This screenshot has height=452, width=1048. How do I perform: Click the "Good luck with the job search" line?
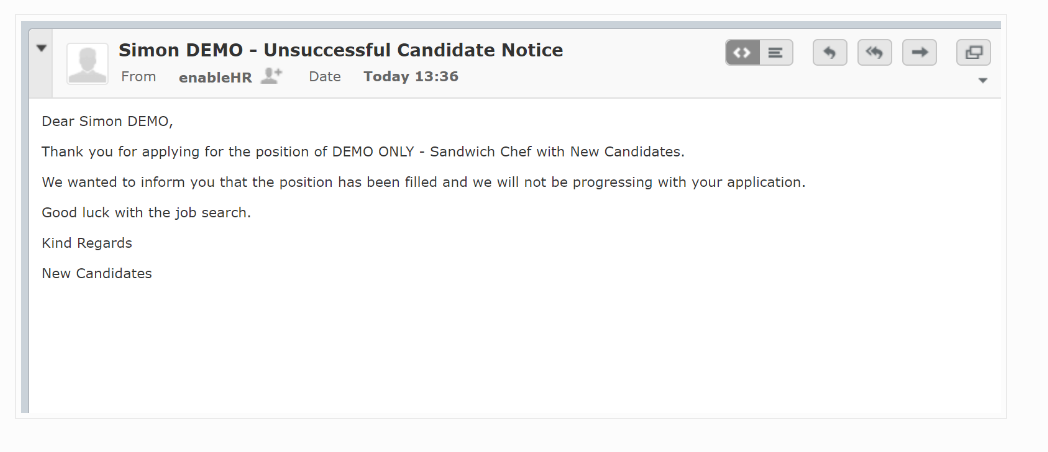(x=146, y=212)
